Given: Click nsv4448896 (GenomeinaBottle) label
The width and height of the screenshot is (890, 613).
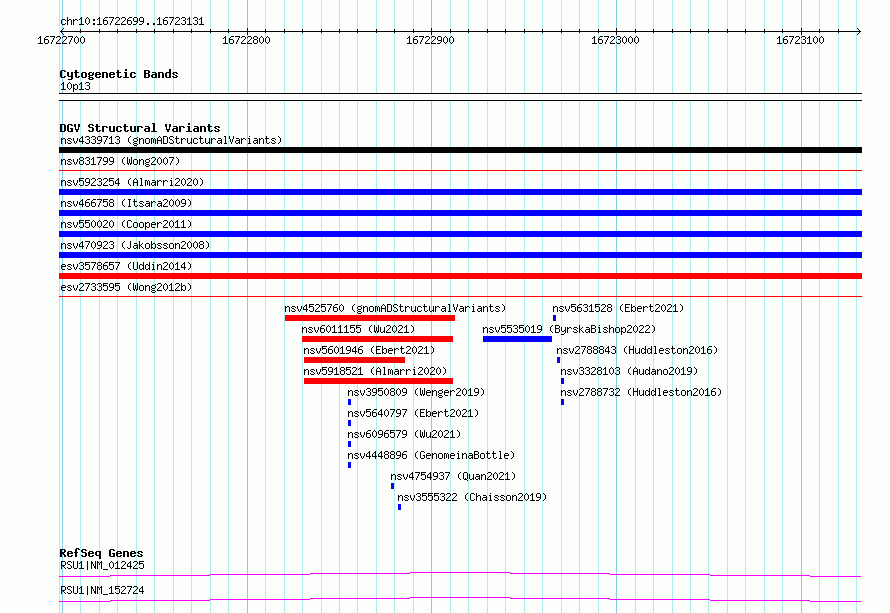Looking at the screenshot, I should [431, 455].
